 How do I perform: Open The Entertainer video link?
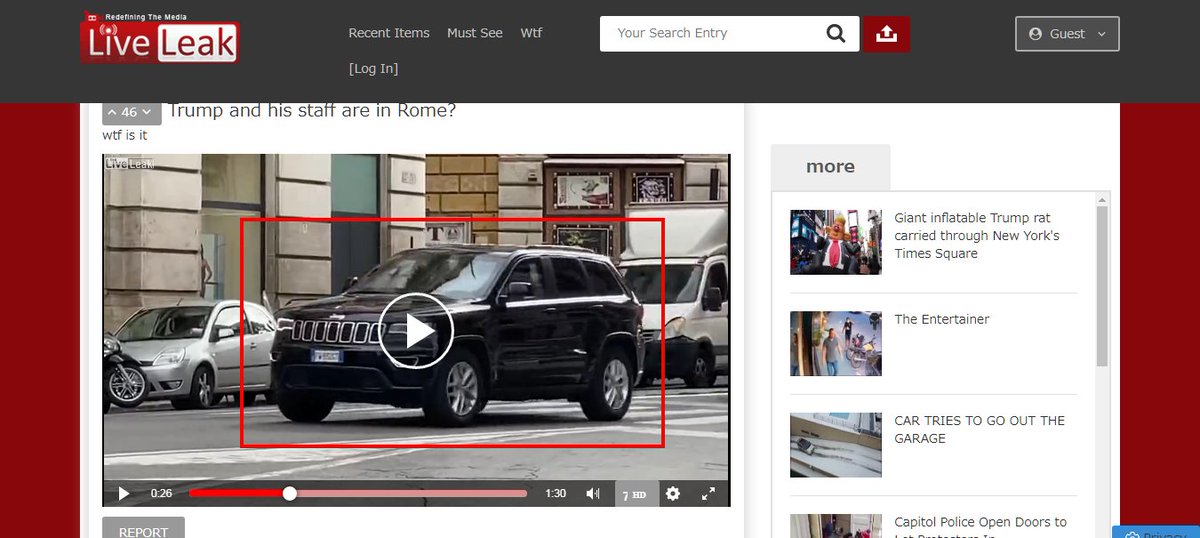pos(942,320)
